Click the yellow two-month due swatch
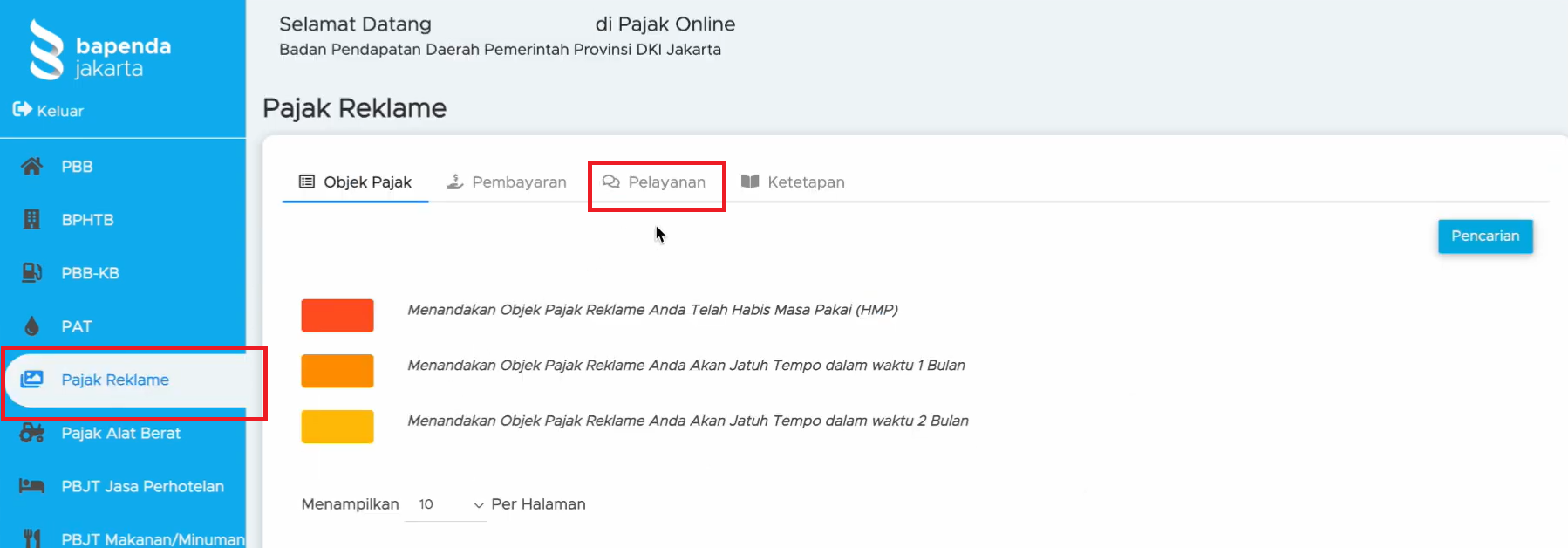The image size is (1568, 548). [x=337, y=427]
